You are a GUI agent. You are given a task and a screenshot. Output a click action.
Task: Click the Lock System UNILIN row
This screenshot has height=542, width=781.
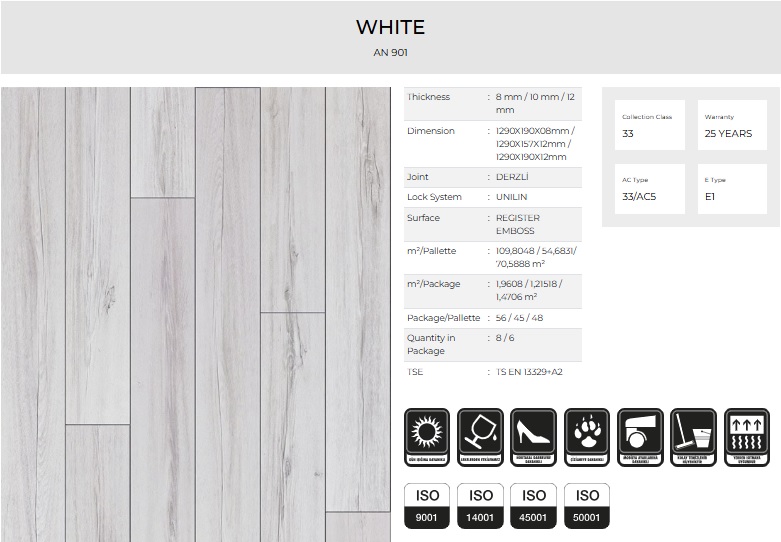492,197
